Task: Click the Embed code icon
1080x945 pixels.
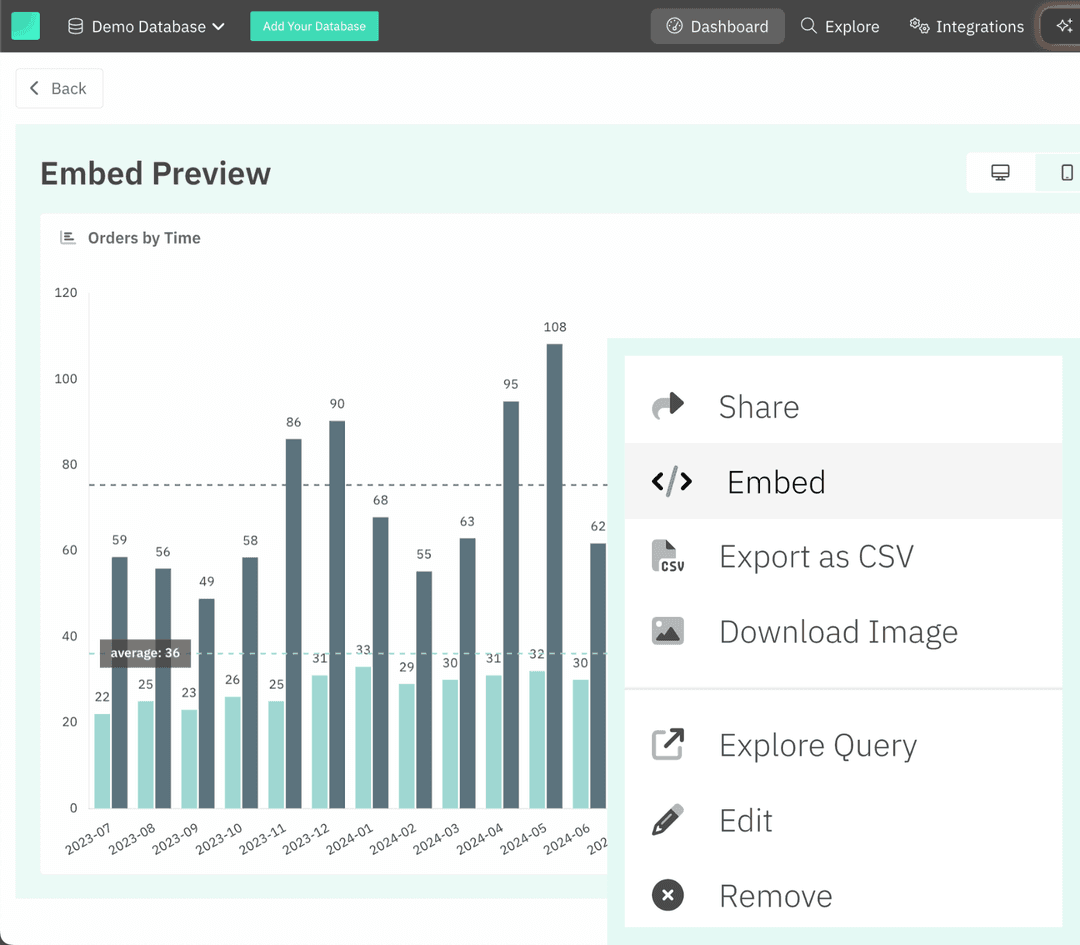Action: 671,481
